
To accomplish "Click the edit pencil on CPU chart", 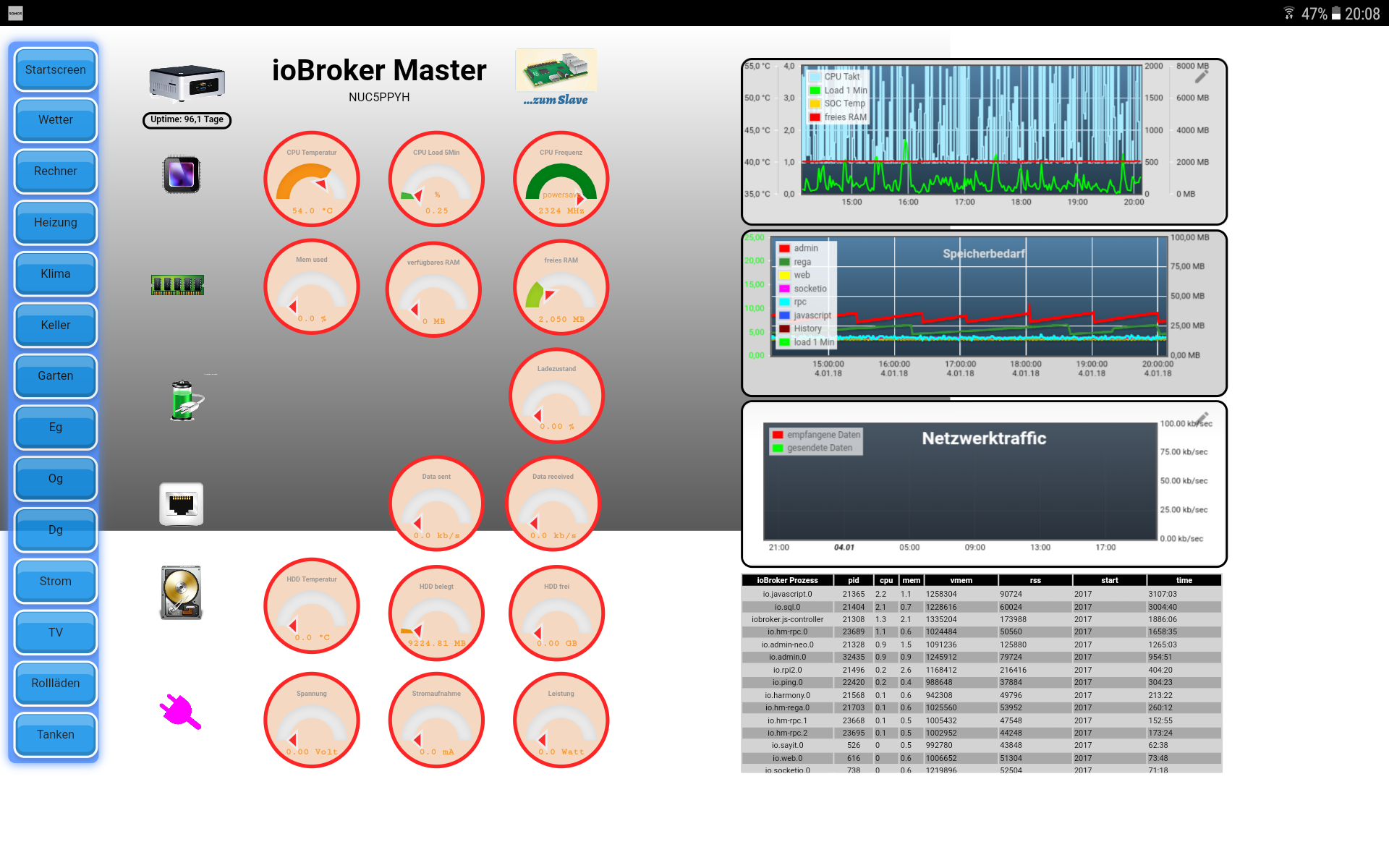I will click(1202, 76).
